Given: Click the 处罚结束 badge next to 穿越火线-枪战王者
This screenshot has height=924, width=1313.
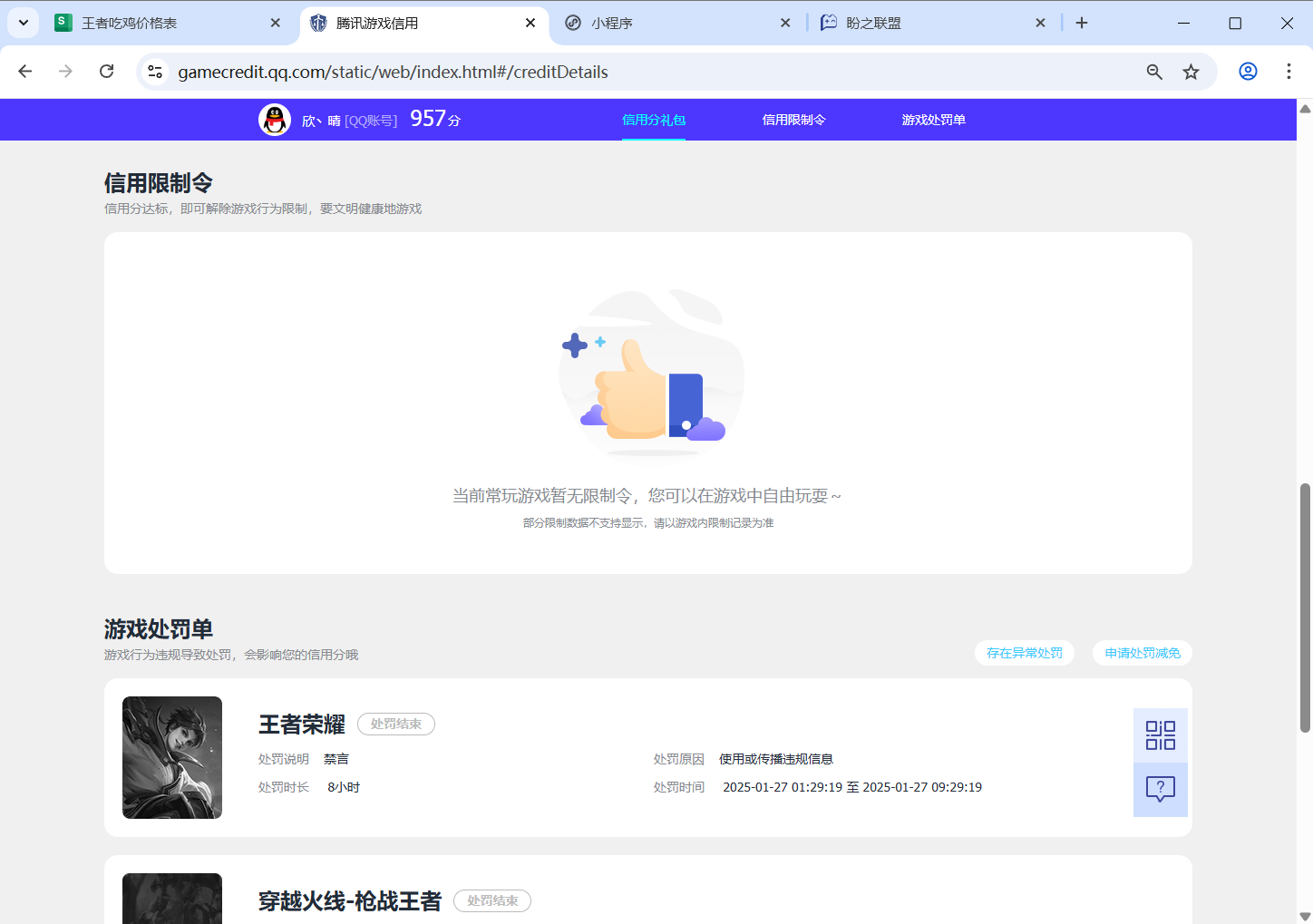Looking at the screenshot, I should point(491,900).
